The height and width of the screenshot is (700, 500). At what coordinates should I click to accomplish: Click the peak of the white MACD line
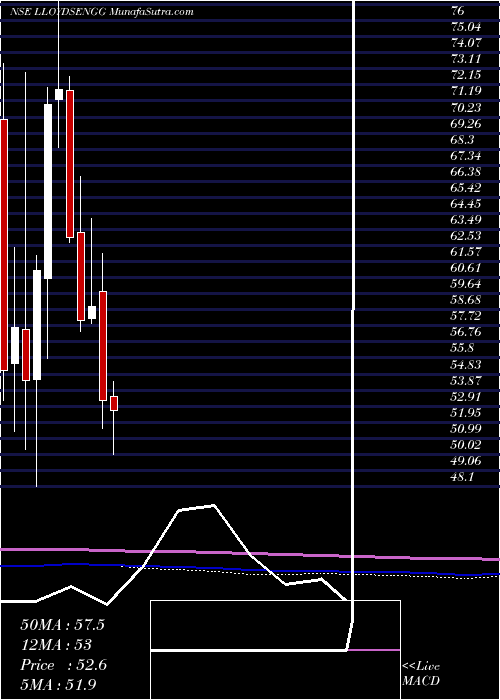(213, 506)
